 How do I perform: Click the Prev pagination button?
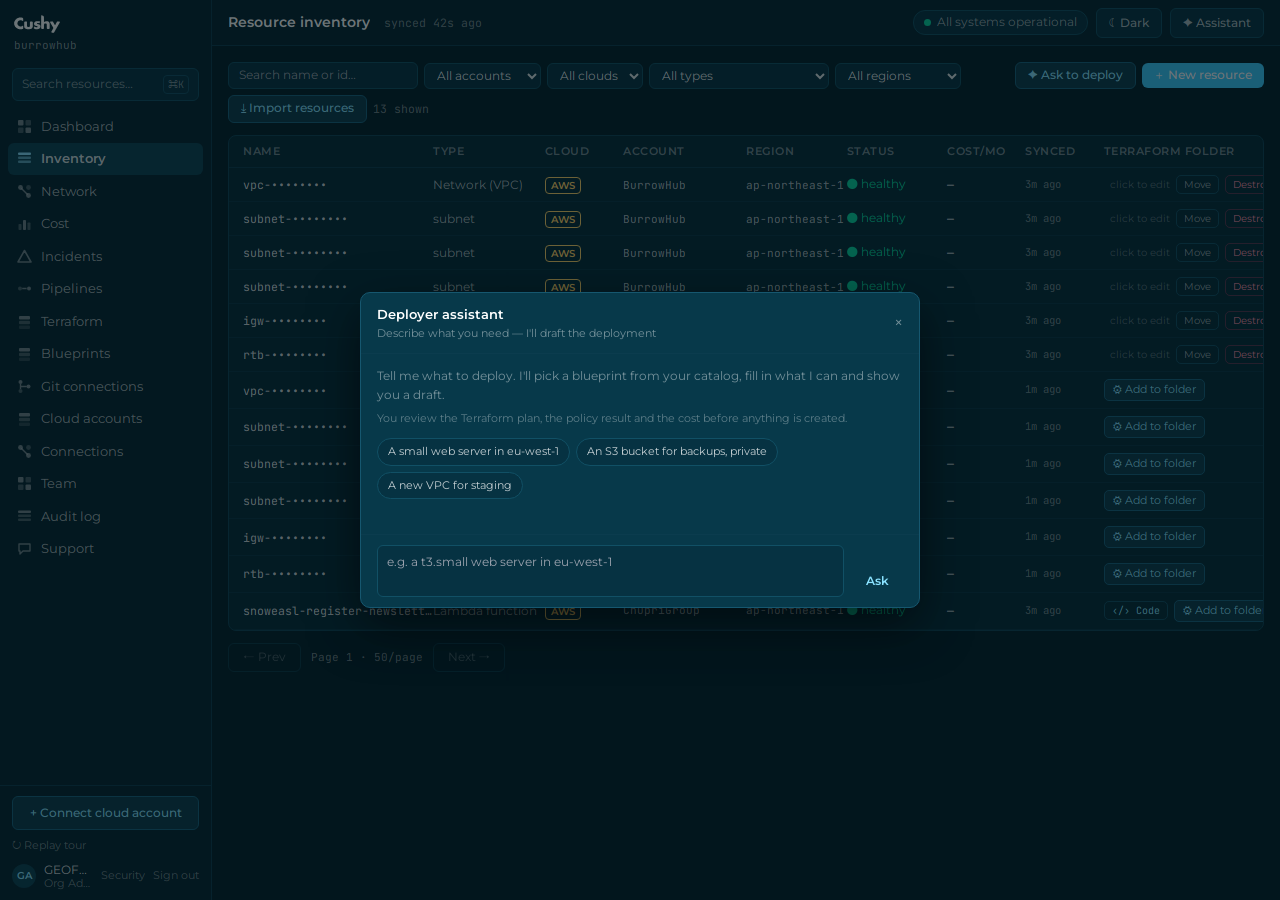(x=264, y=658)
